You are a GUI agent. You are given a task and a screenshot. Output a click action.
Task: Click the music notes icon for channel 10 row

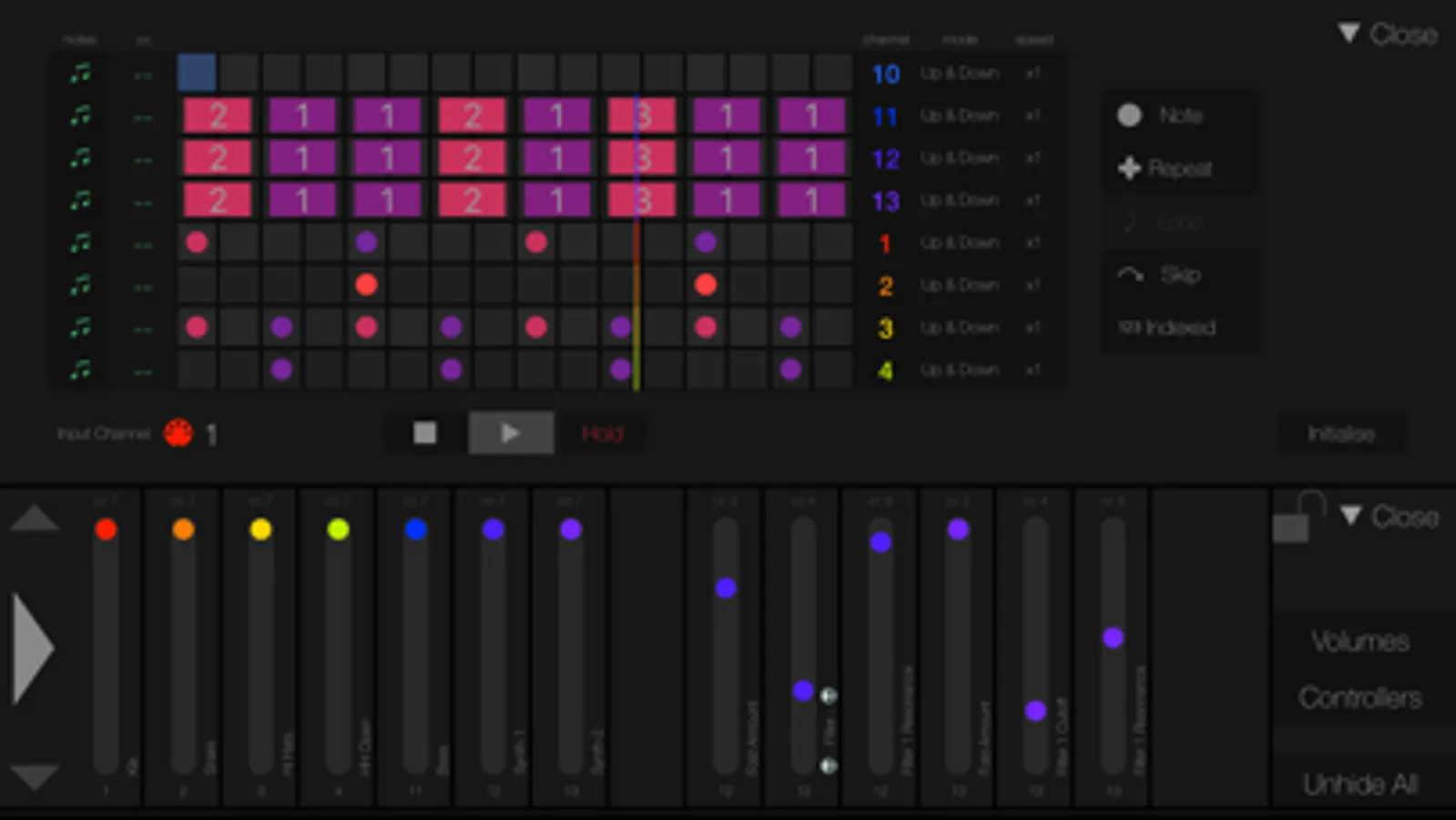81,73
